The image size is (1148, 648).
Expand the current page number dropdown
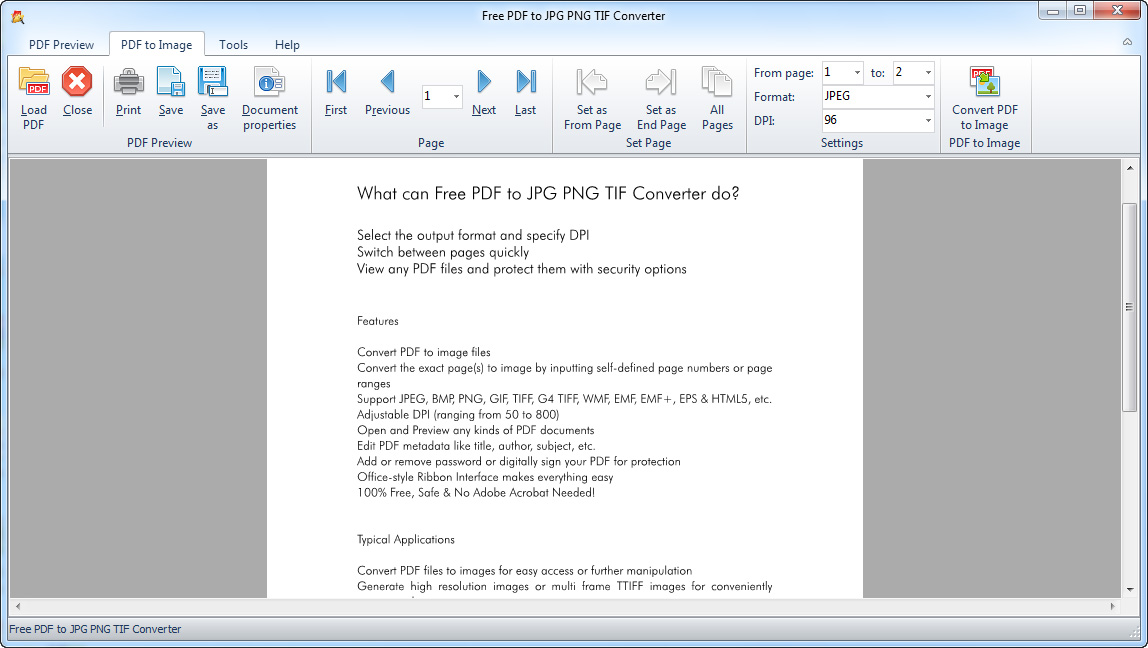pyautogui.click(x=456, y=97)
